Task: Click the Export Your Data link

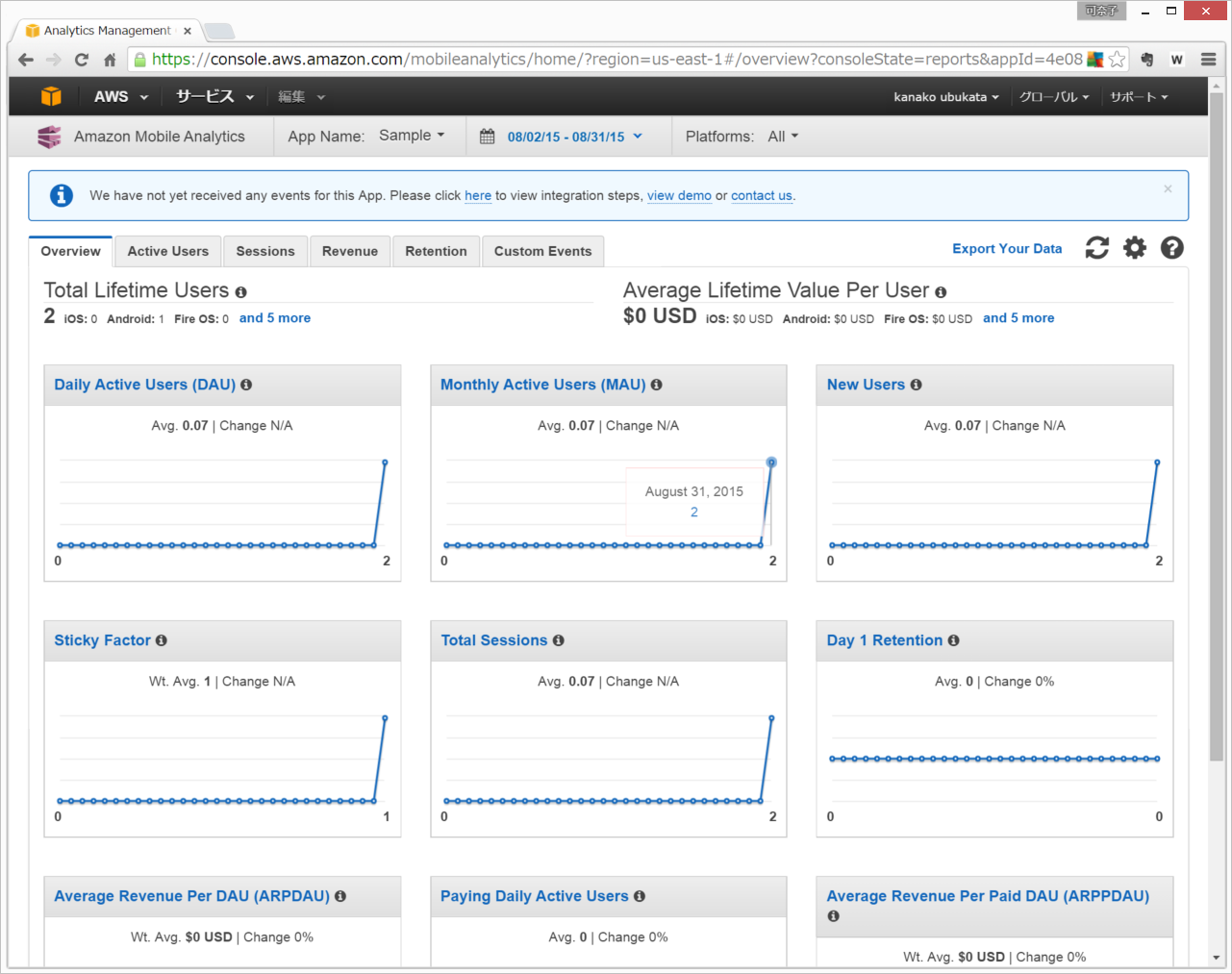Action: [1007, 248]
